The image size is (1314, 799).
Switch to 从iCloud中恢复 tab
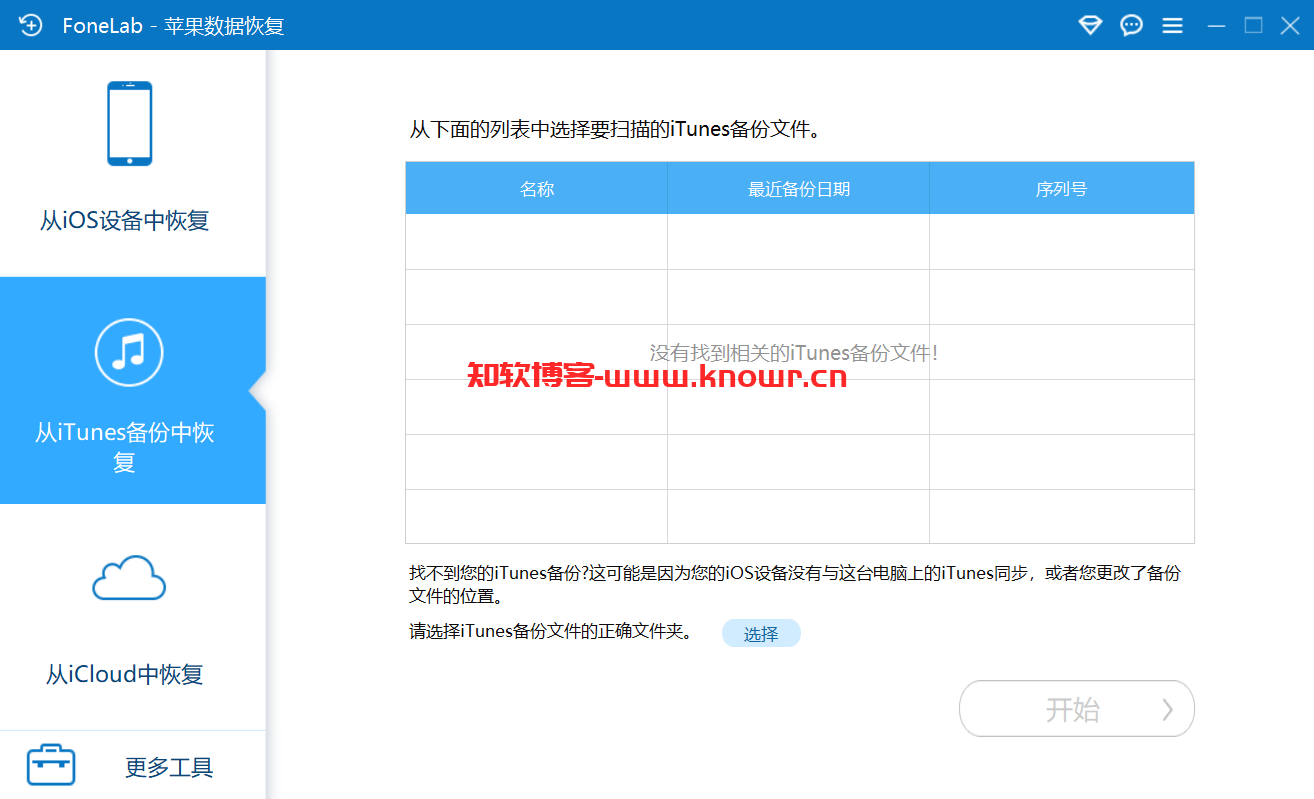click(x=132, y=617)
